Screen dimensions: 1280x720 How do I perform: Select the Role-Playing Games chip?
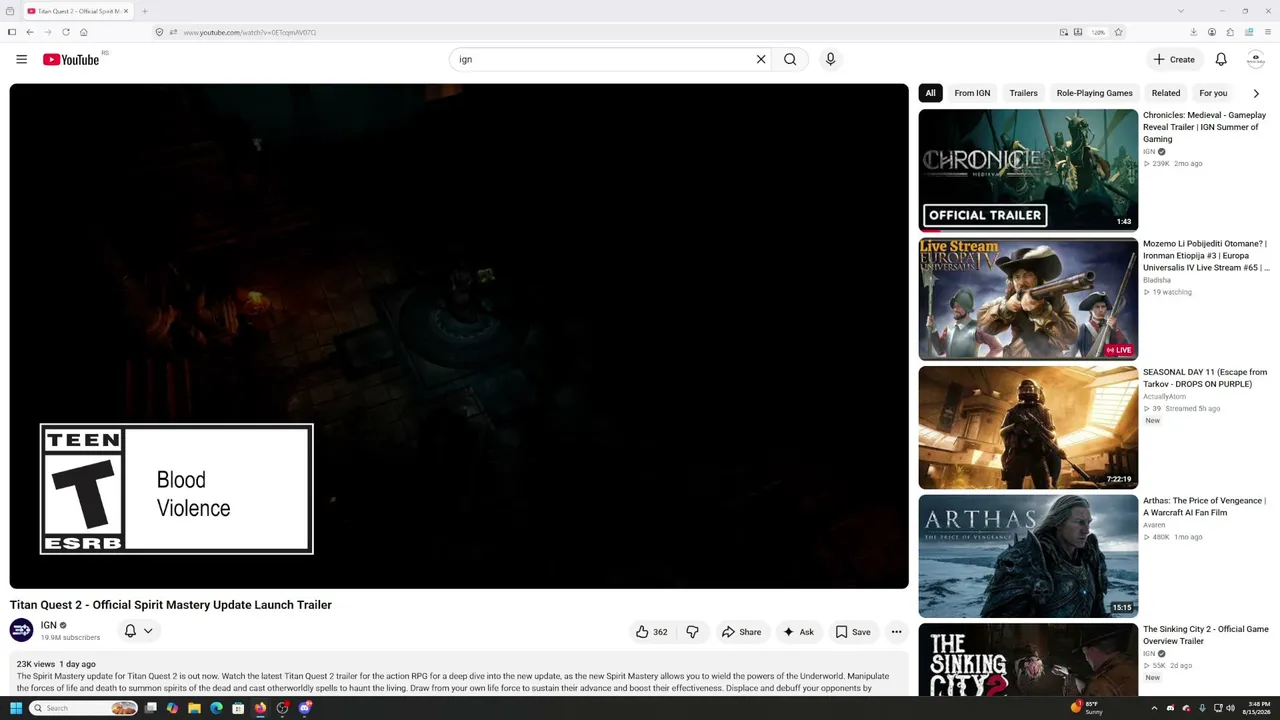coord(1094,93)
